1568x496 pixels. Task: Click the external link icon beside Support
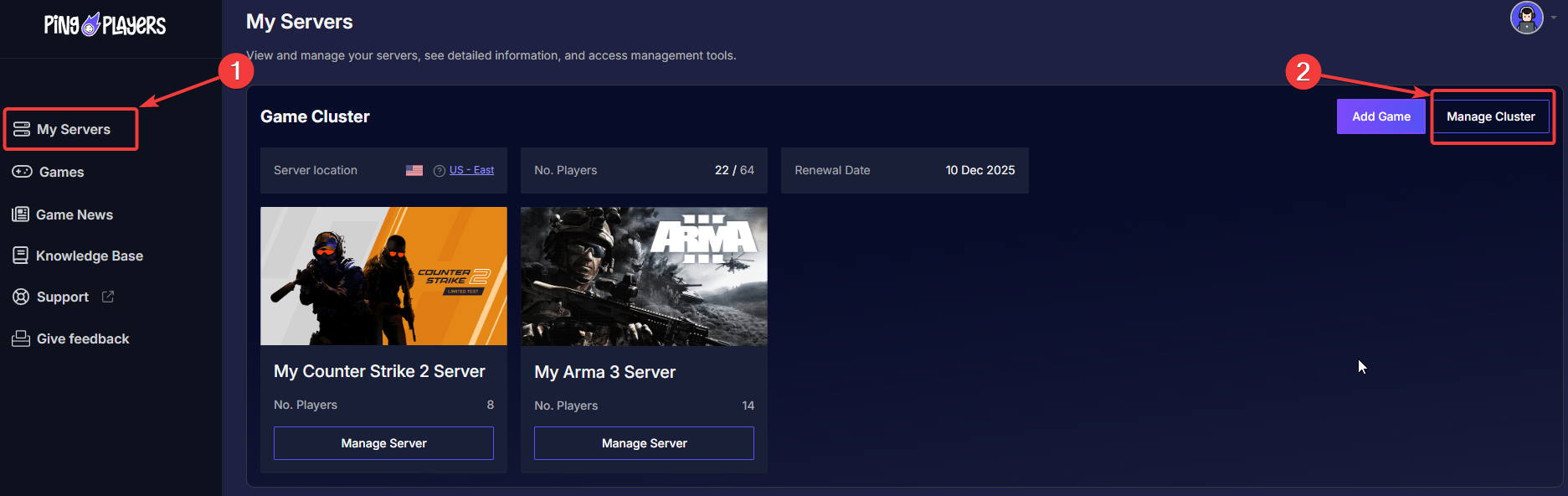click(108, 297)
